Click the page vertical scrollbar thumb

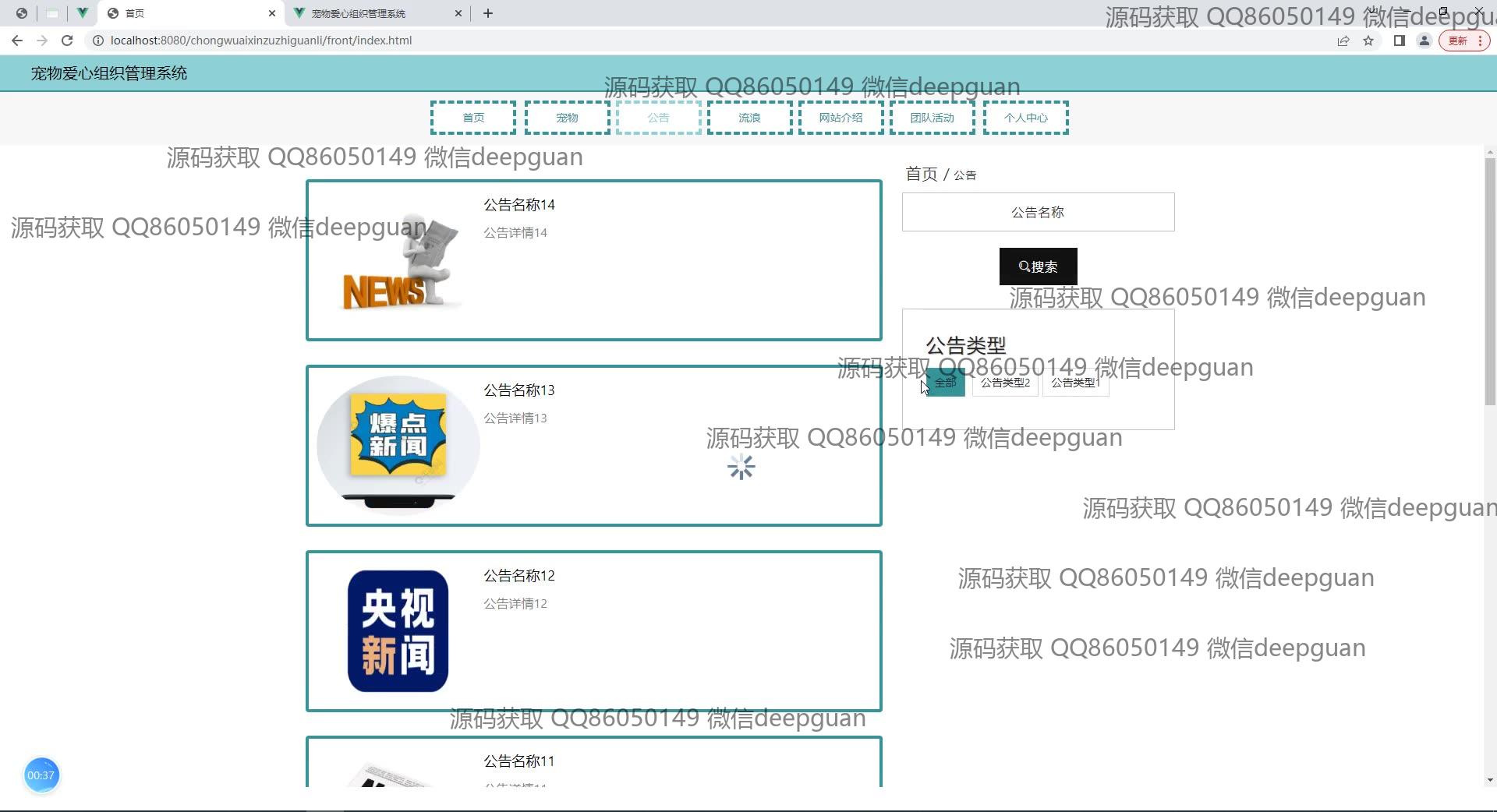(1490, 281)
